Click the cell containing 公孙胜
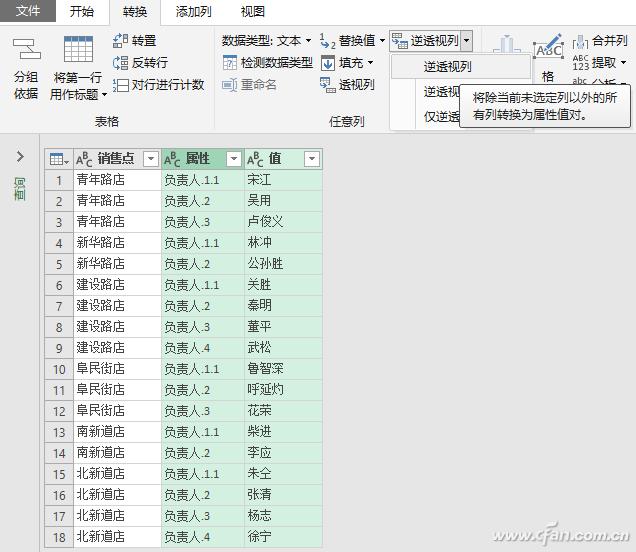636x552 pixels. 284,264
